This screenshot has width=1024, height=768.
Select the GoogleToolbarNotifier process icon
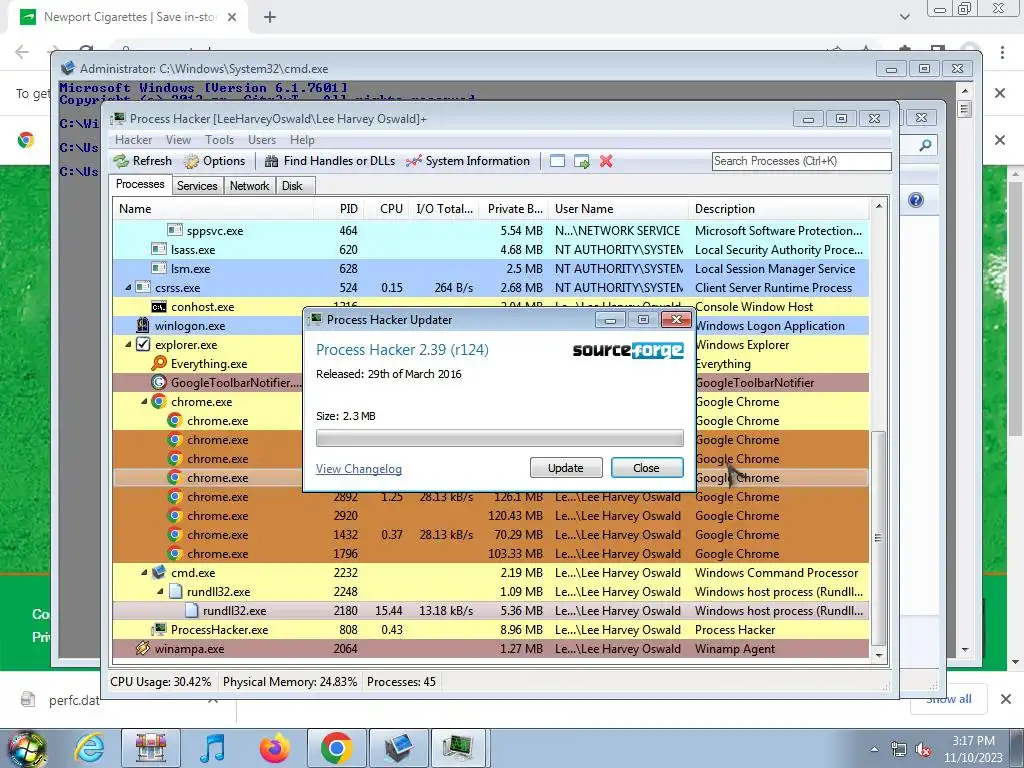pos(159,382)
